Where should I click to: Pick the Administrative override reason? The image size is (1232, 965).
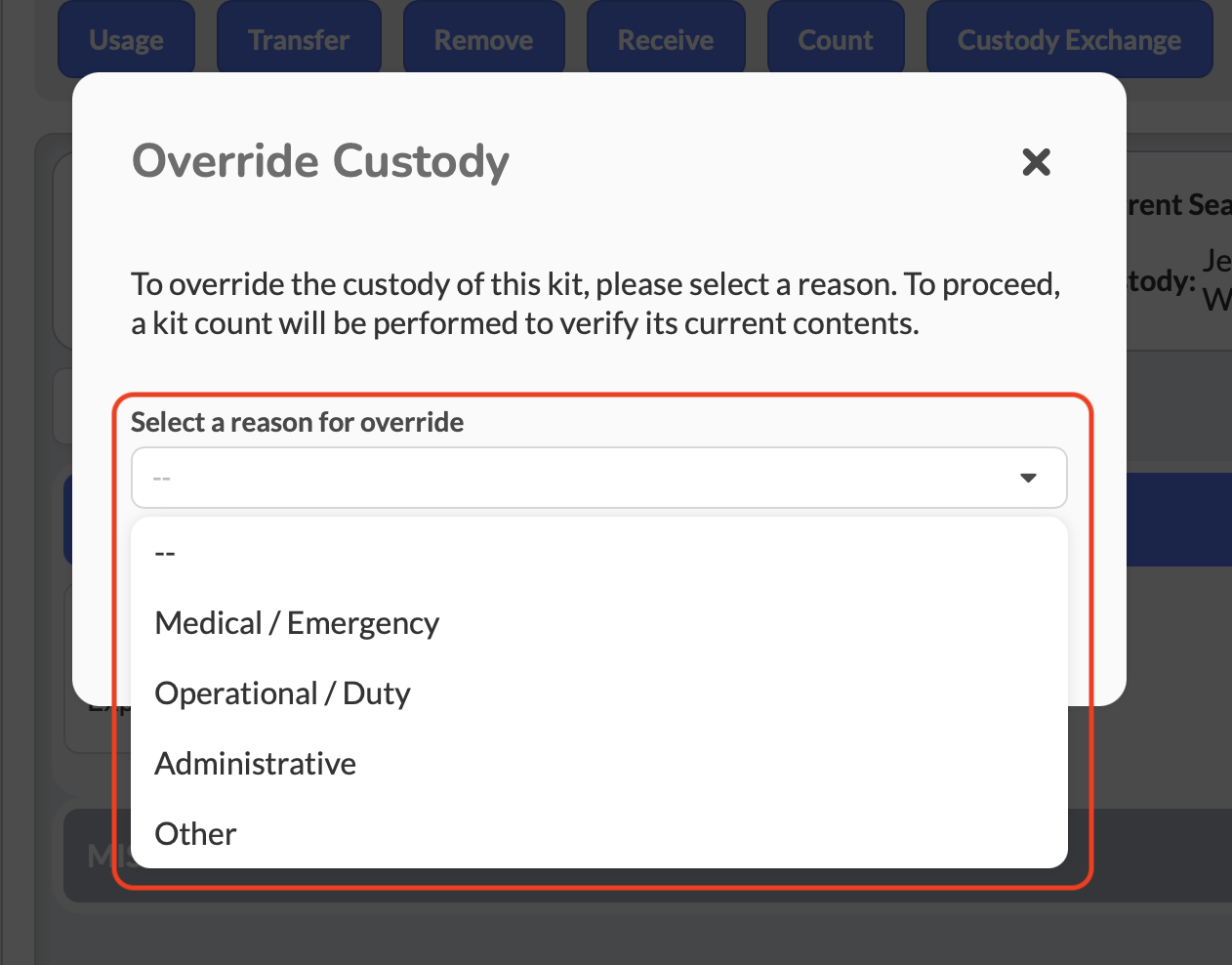[256, 764]
